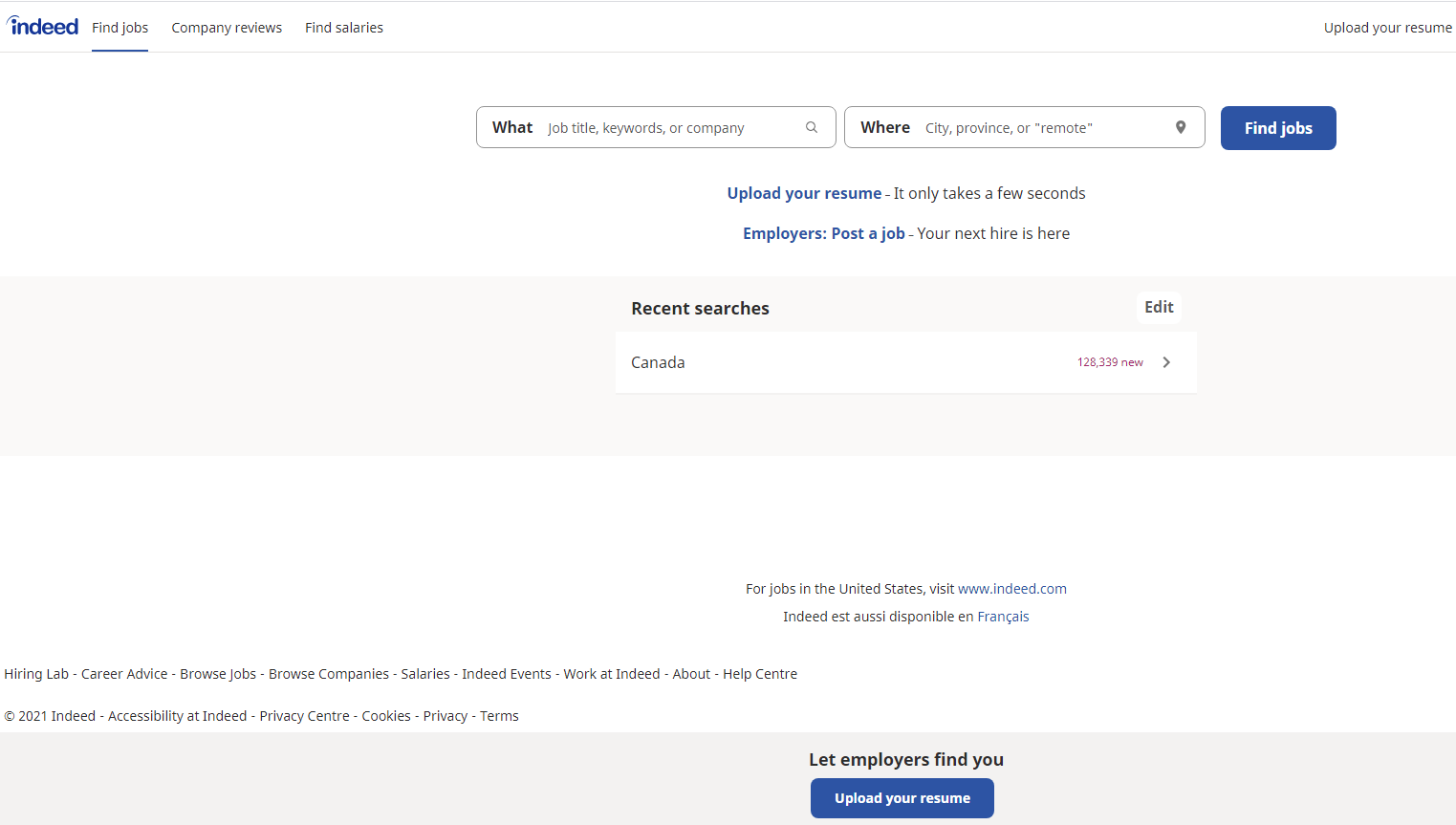
Task: Click the Edit button for recent searches
Action: coord(1159,307)
